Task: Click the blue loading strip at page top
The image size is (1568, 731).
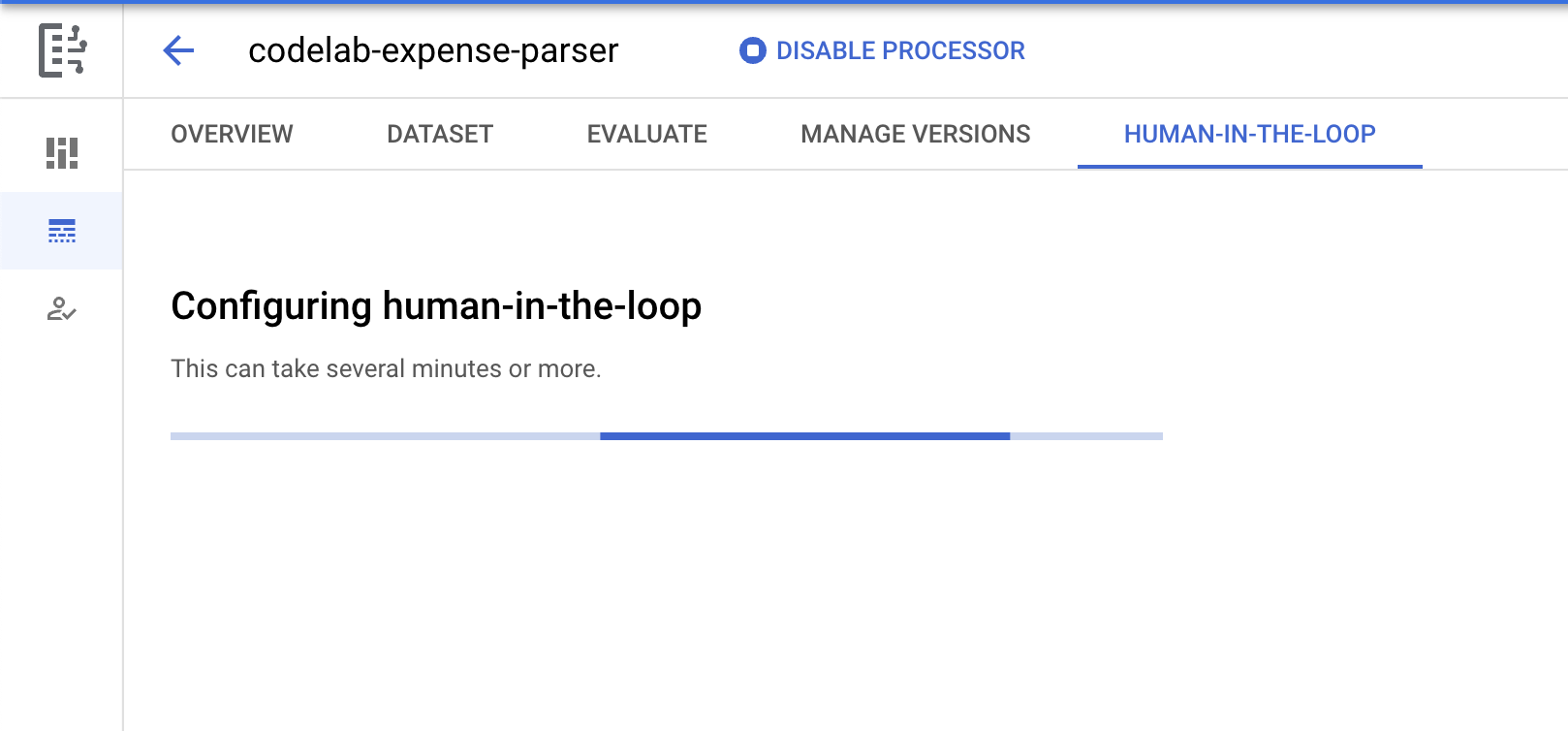Action: pyautogui.click(x=784, y=2)
